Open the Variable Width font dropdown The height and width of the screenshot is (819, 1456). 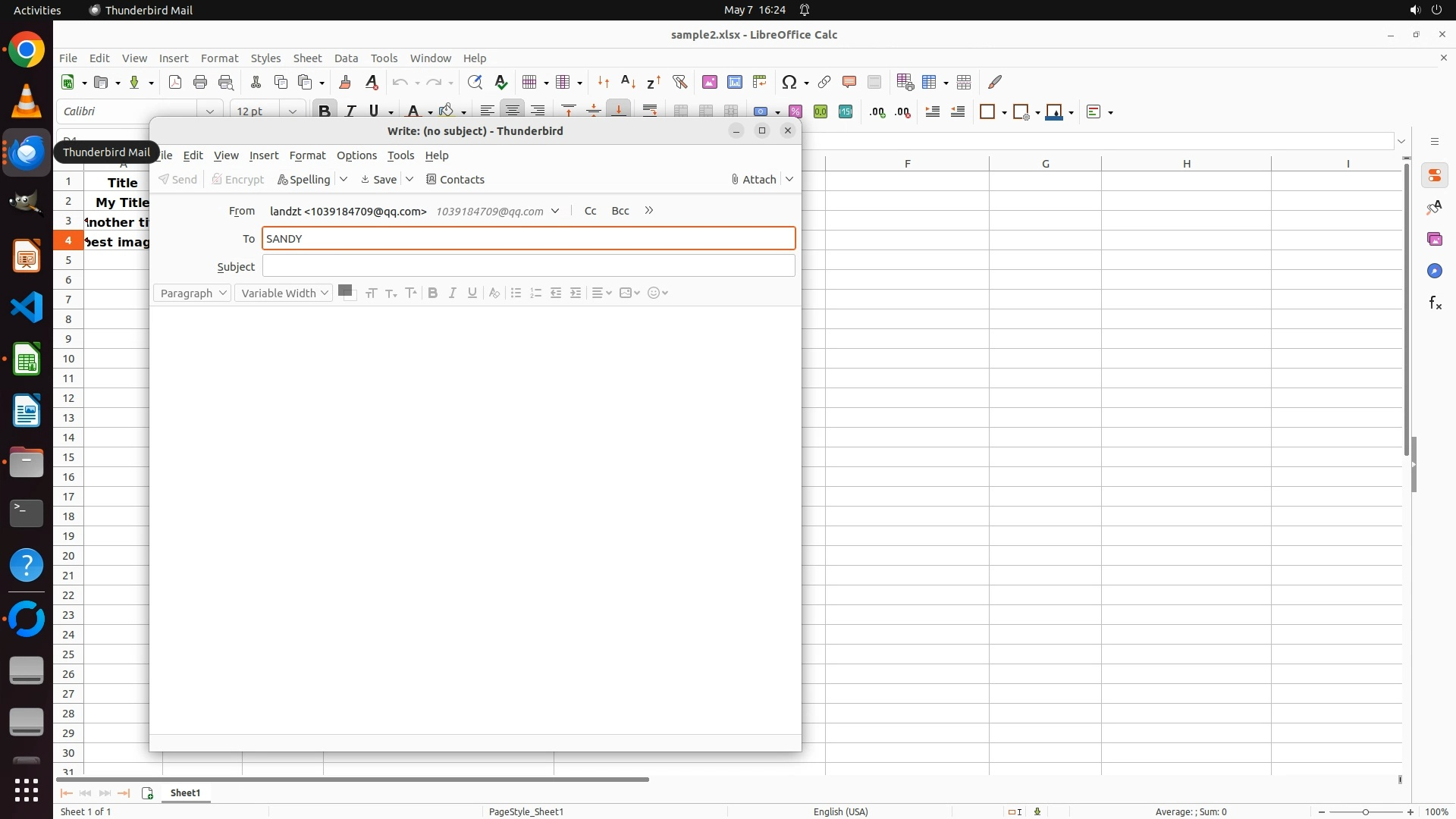point(284,293)
